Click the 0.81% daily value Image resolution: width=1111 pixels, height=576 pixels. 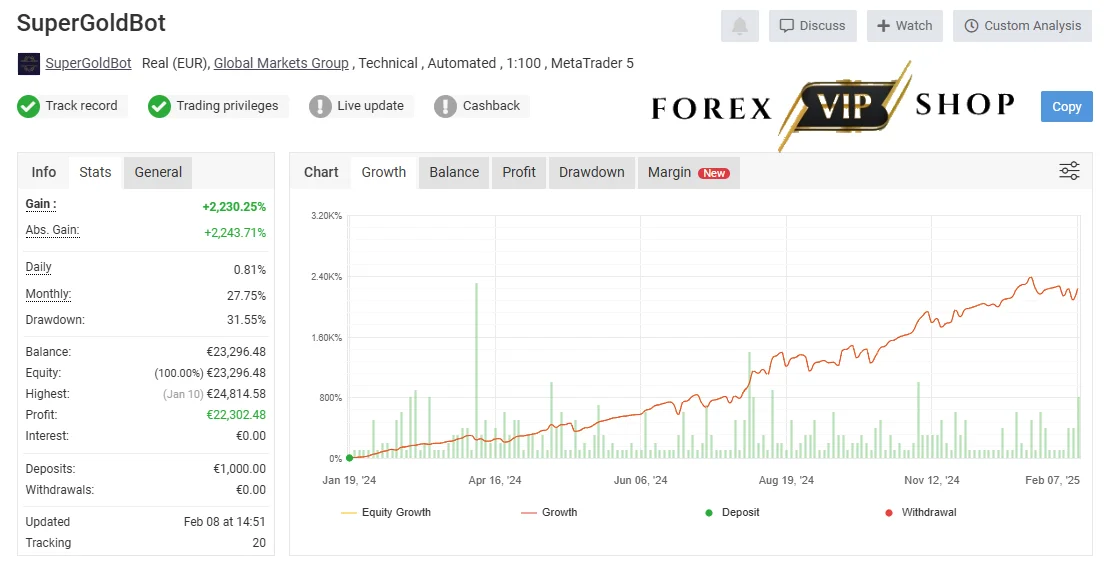[x=250, y=270]
